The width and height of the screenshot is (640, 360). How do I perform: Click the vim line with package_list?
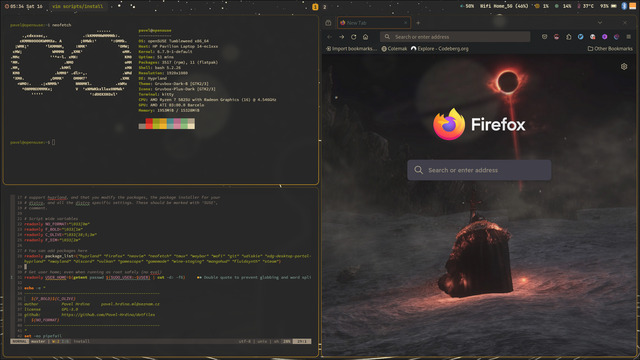pyautogui.click(x=167, y=258)
